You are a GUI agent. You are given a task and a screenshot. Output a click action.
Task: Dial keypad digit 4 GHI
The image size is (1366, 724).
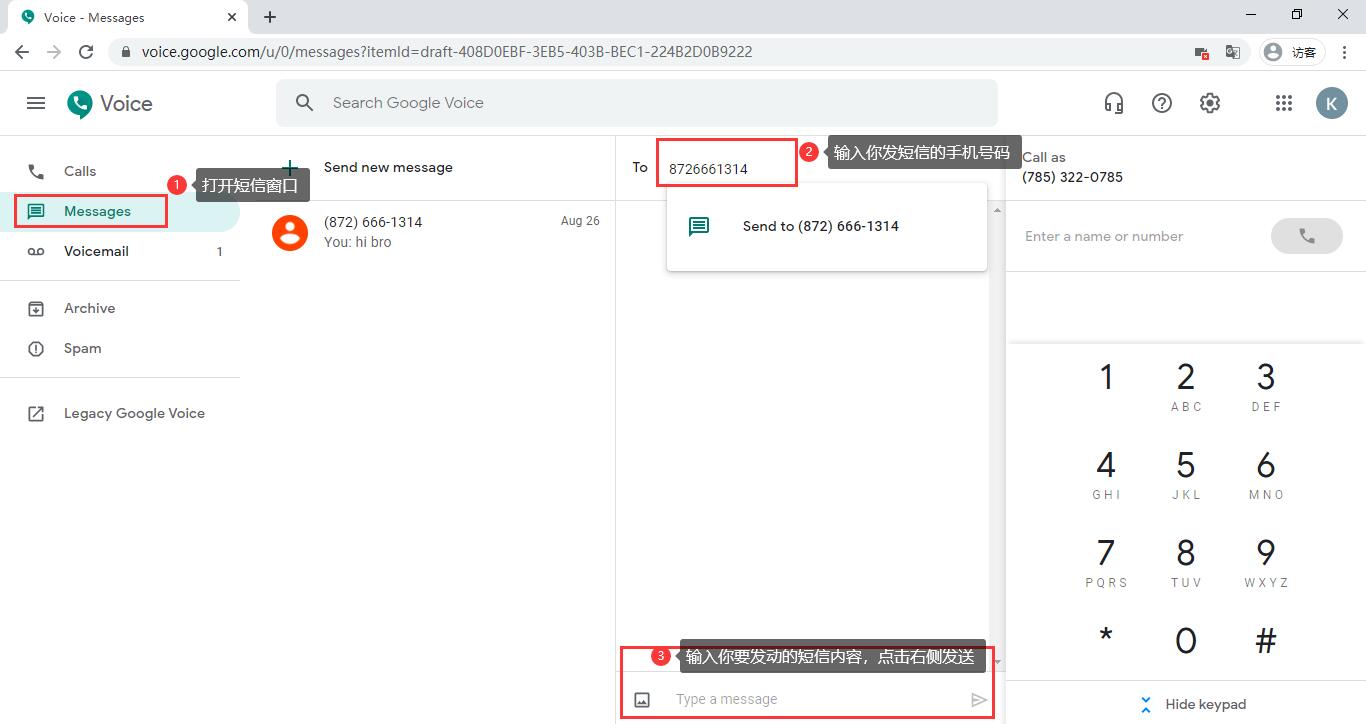[x=1106, y=474]
